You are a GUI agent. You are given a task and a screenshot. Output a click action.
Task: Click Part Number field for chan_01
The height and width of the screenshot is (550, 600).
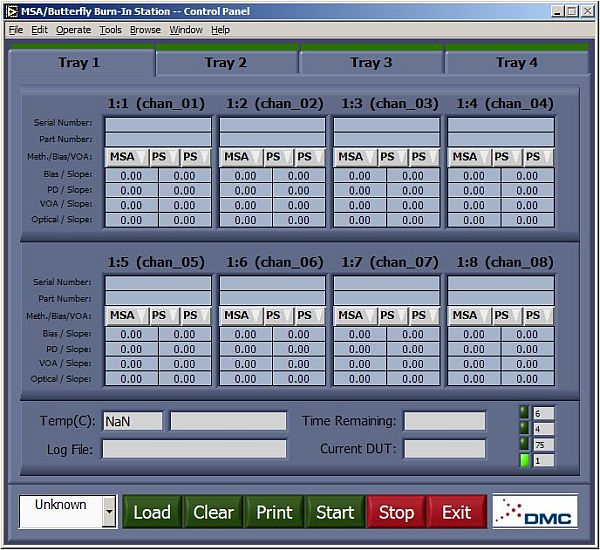tap(158, 139)
